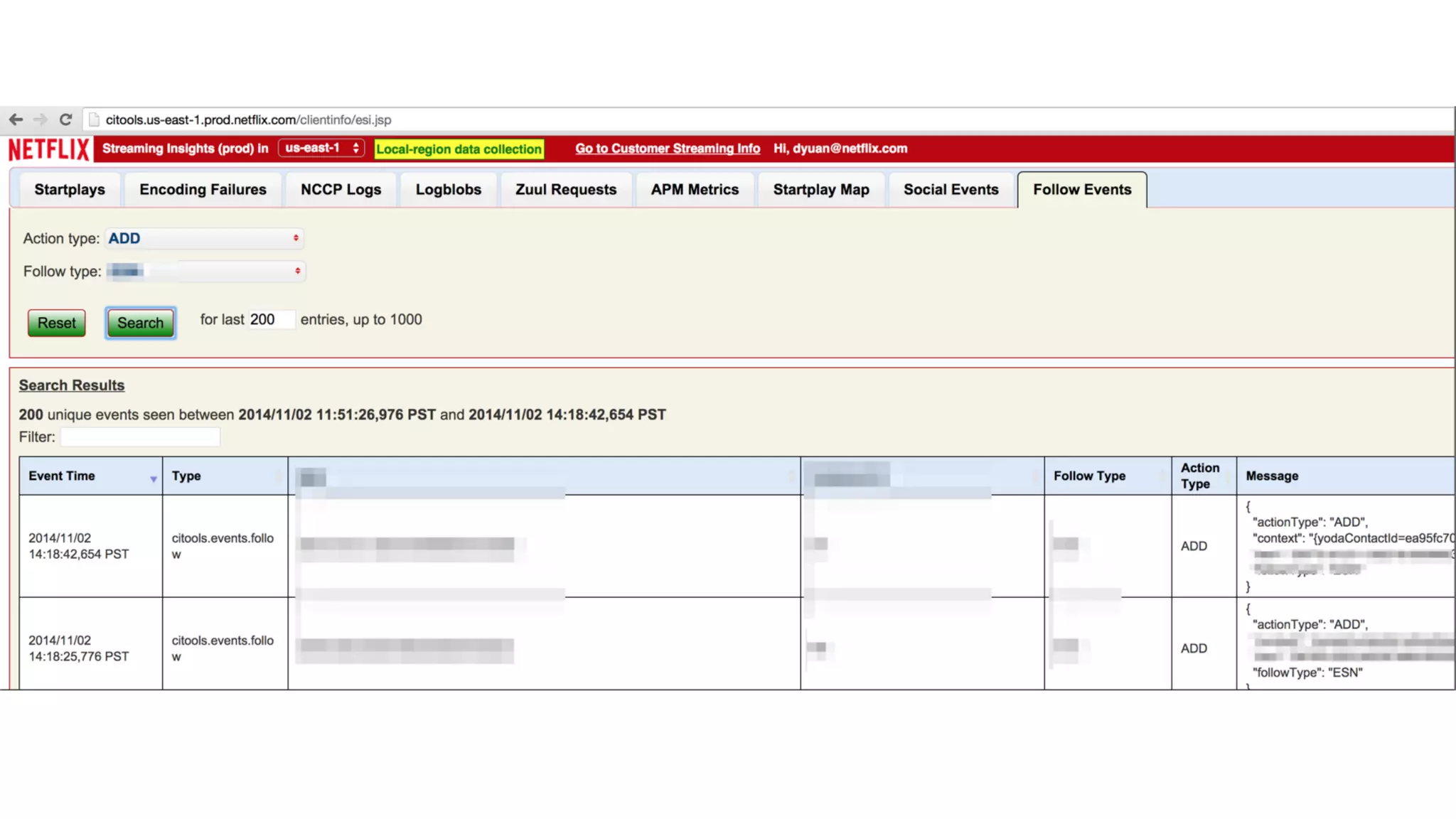Click the entries count field showing 200

point(269,320)
